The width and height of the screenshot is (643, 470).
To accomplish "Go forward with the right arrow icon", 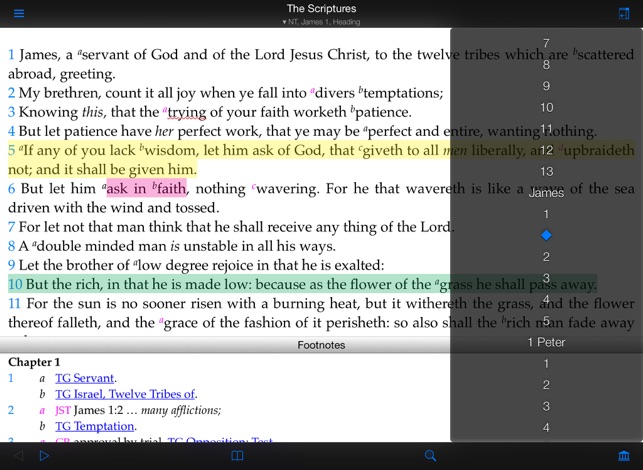I will point(44,456).
